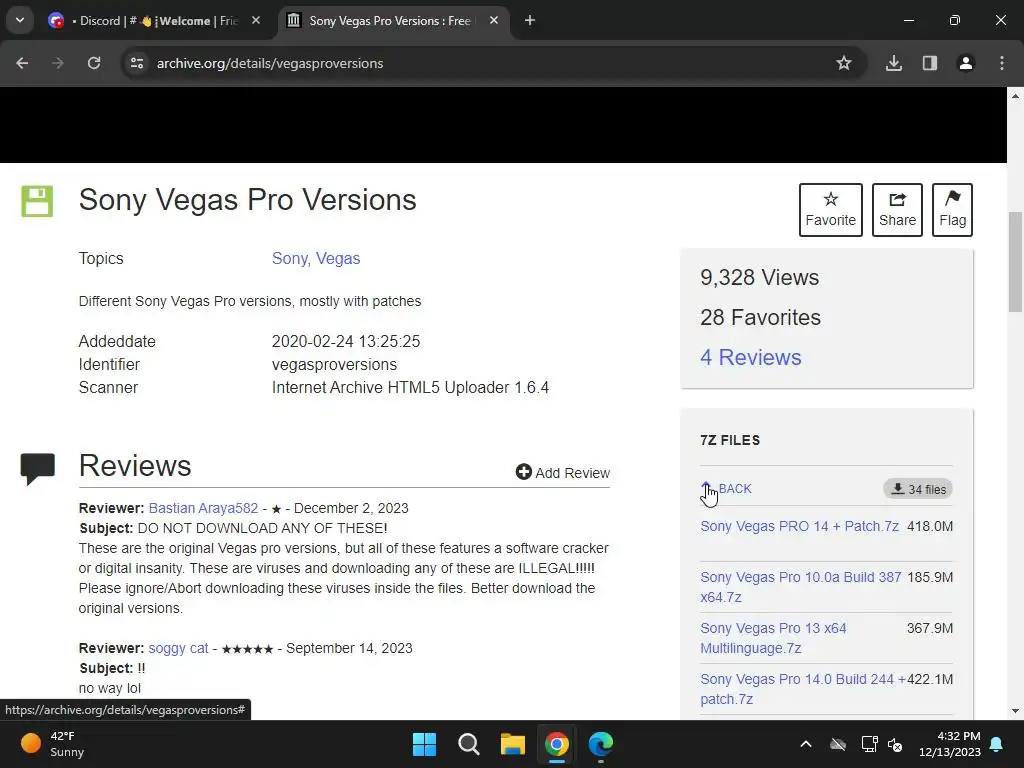The width and height of the screenshot is (1024, 768).
Task: Toggle the Chrome side panel
Action: [930, 63]
